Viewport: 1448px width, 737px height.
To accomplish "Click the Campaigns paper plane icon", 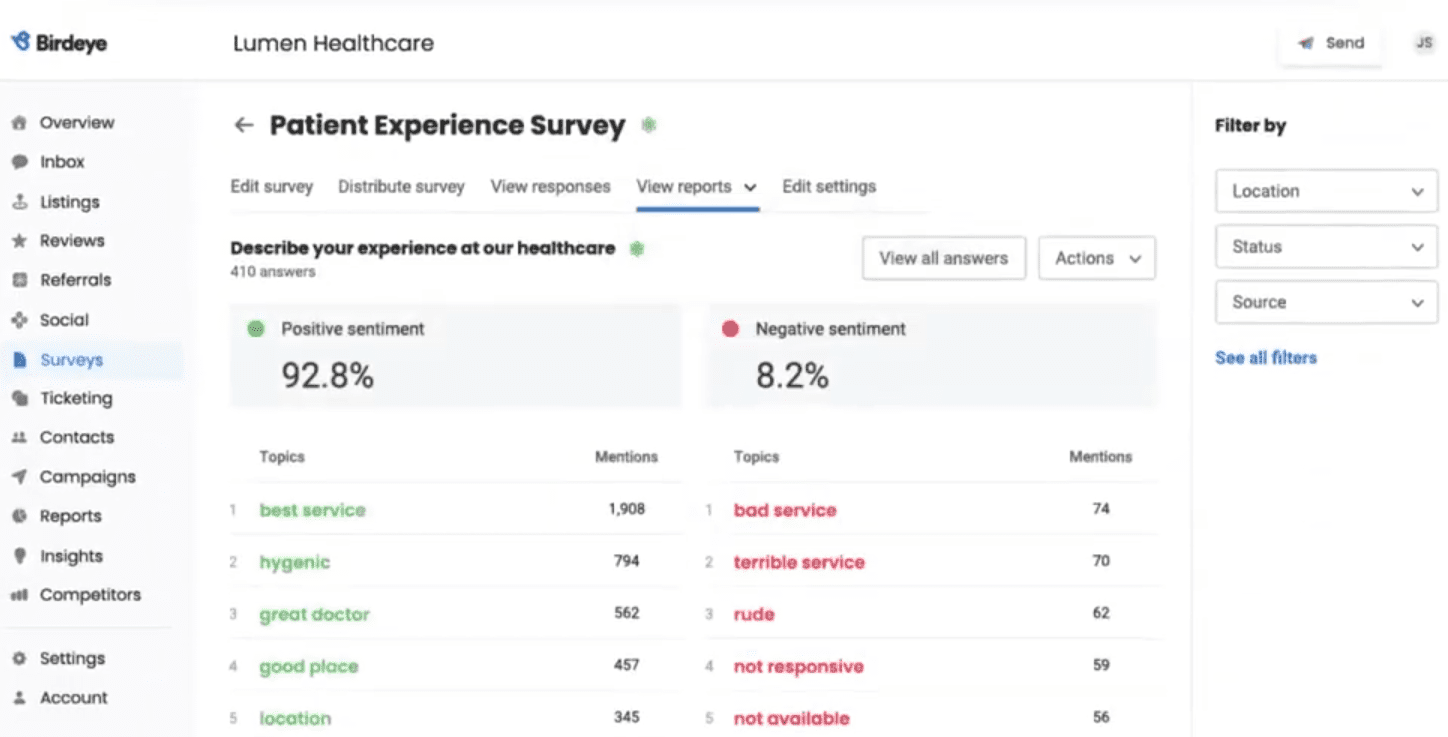I will 18,477.
